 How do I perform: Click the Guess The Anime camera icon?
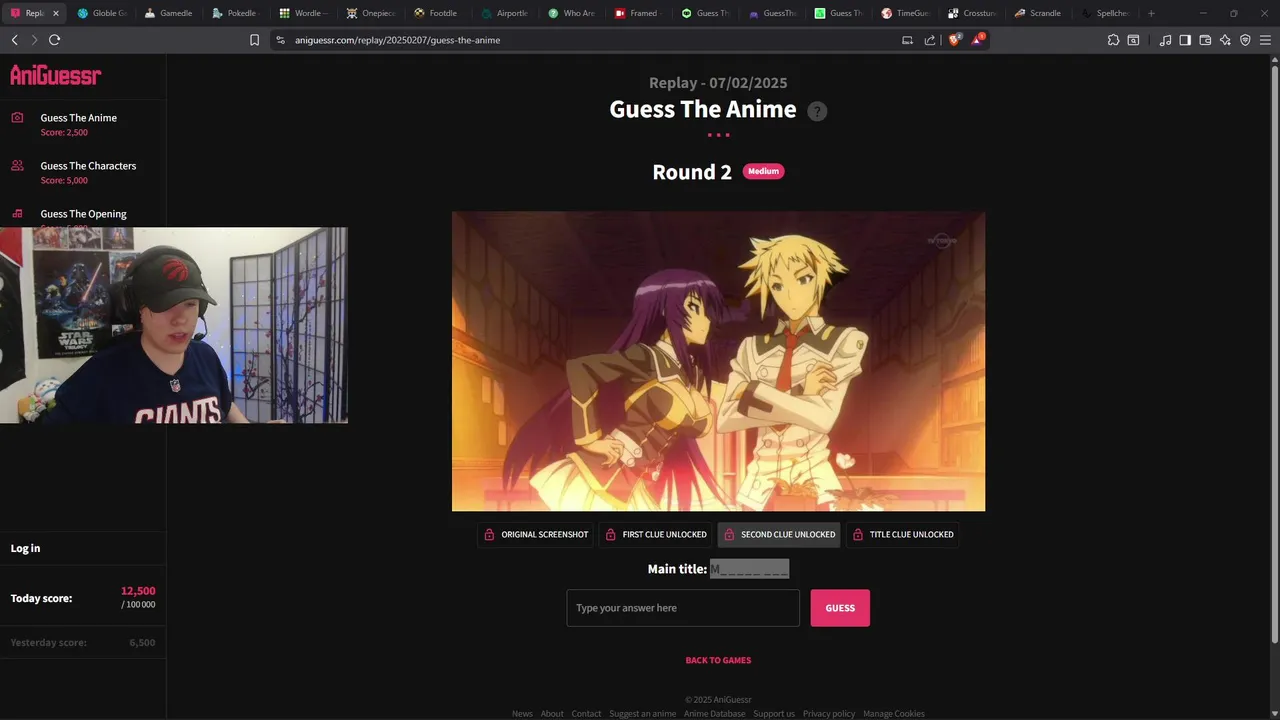tap(17, 117)
